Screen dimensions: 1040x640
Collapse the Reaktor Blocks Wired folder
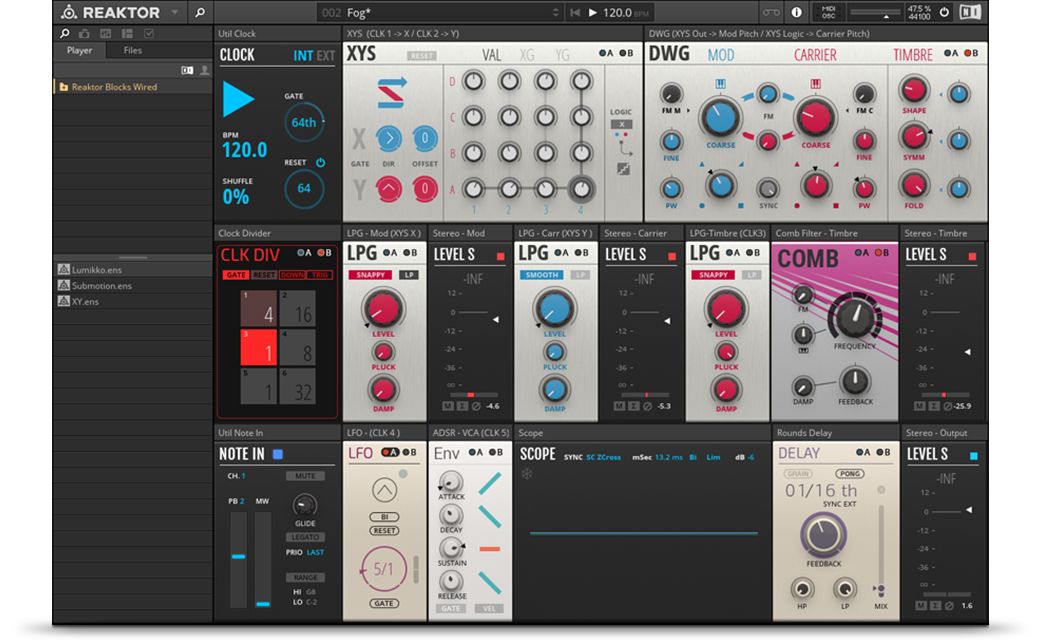(x=64, y=87)
